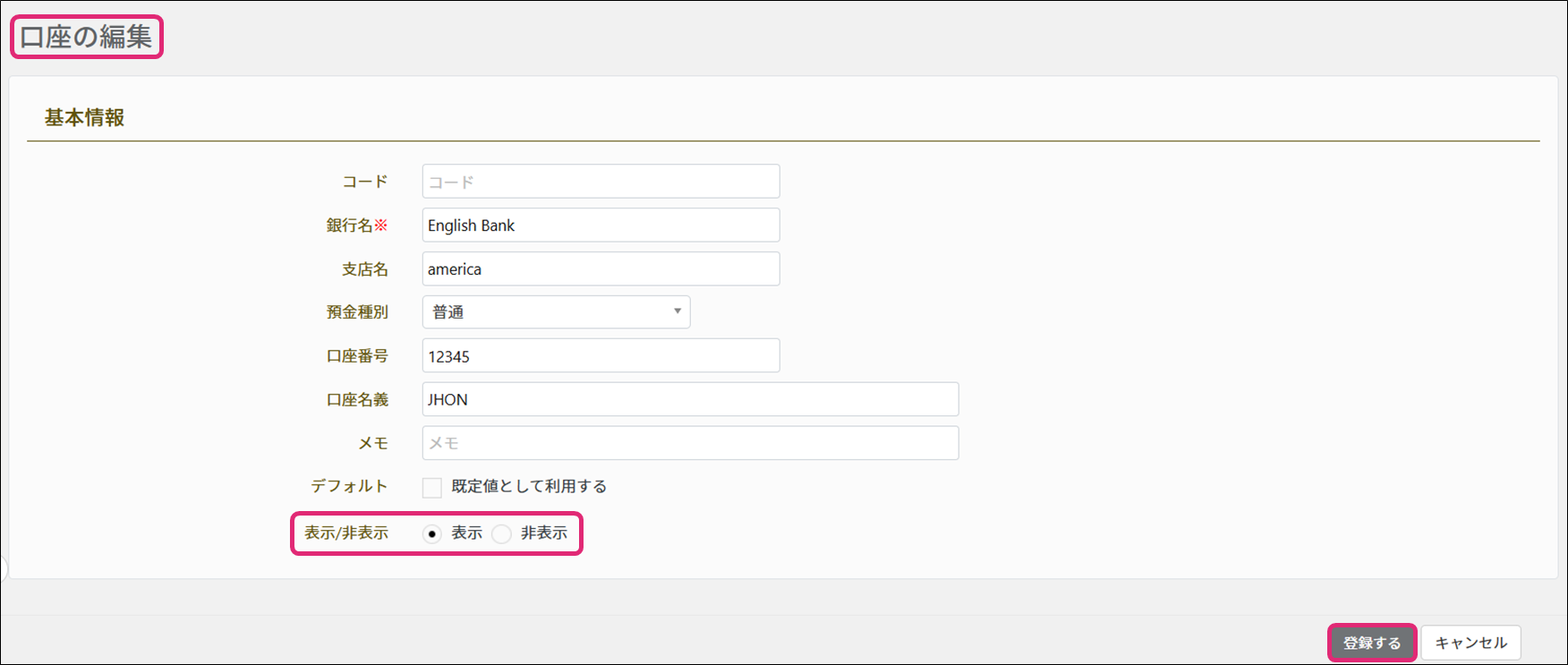The height and width of the screenshot is (665, 1568).
Task: Enable the 既定値として利用する checkbox
Action: coord(432,488)
